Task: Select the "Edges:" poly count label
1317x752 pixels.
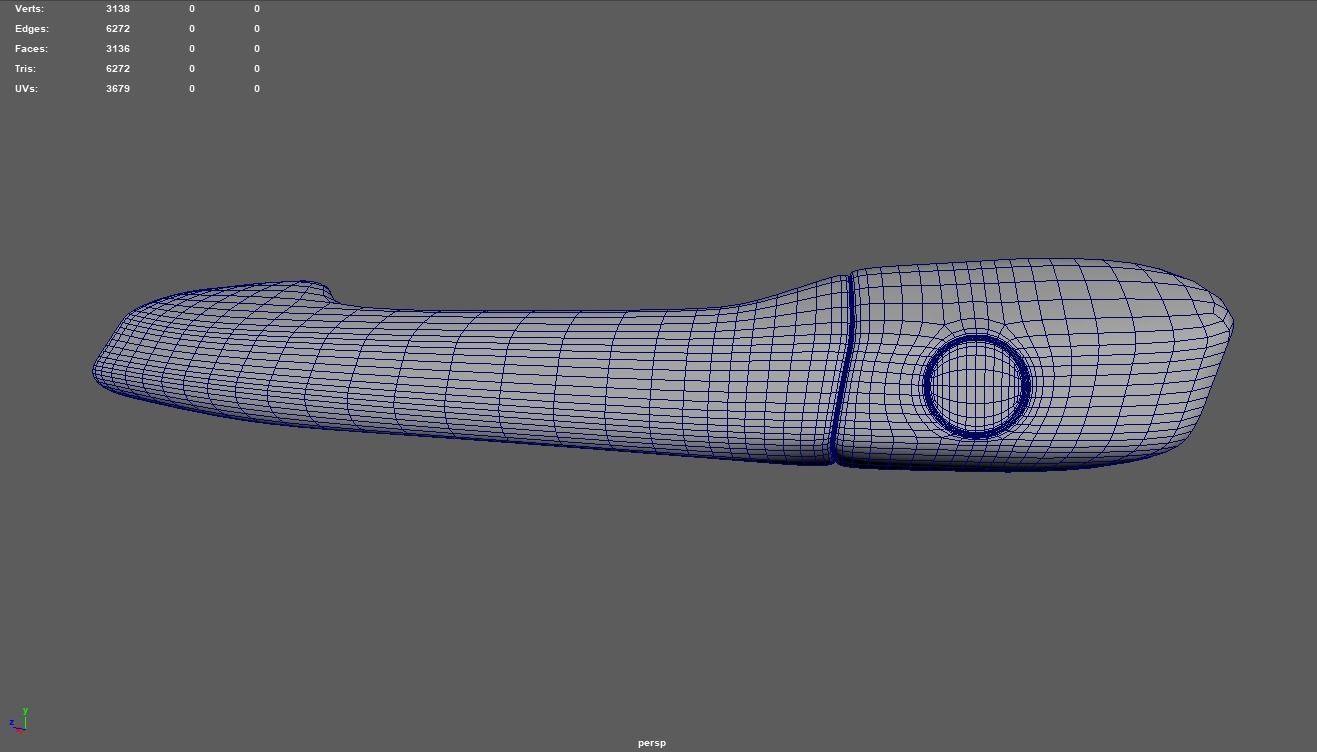Action: click(x=31, y=28)
